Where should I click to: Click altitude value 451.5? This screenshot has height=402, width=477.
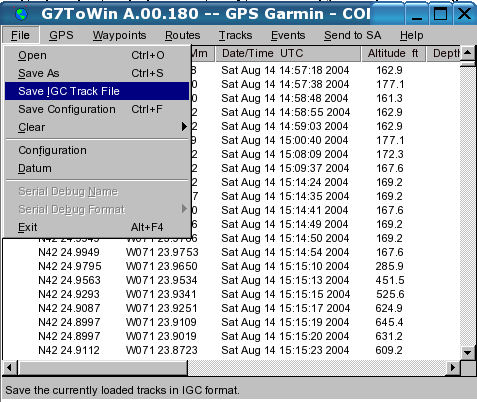coord(390,280)
